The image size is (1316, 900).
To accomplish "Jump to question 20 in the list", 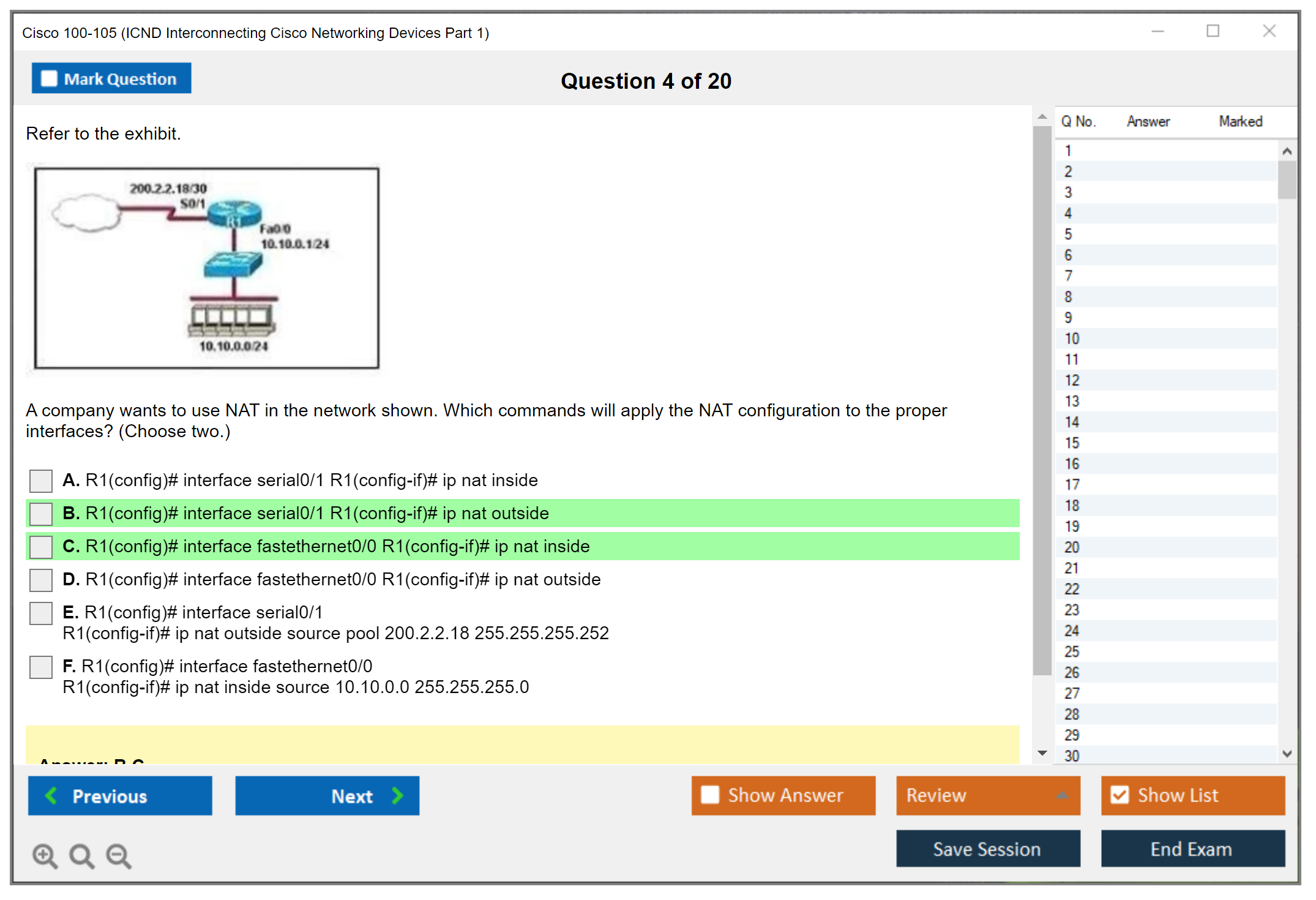I will (1072, 547).
